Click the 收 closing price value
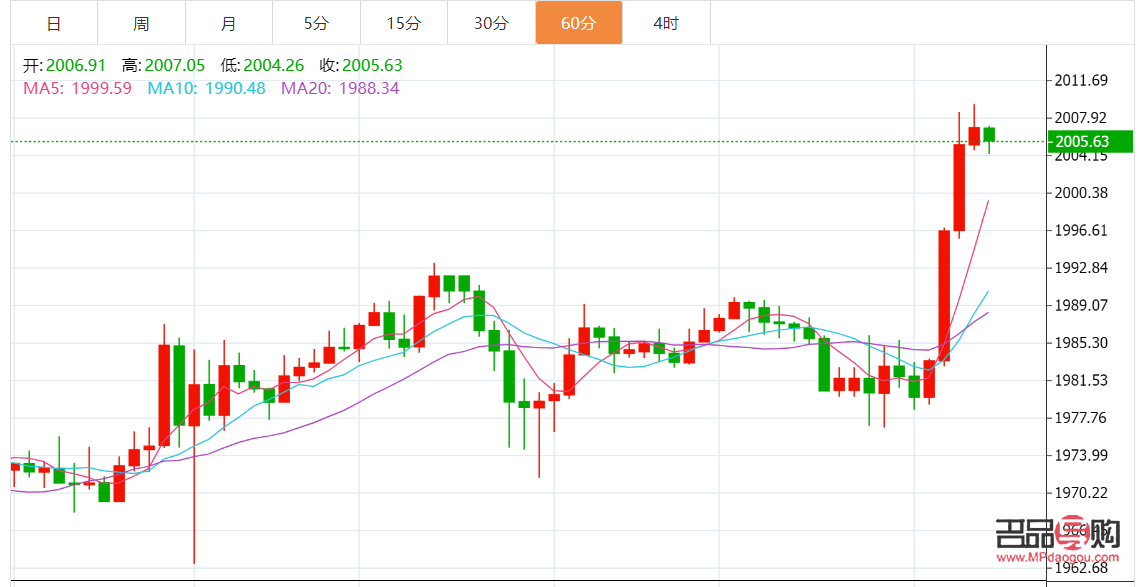Image resolution: width=1143 pixels, height=587 pixels. pos(372,66)
